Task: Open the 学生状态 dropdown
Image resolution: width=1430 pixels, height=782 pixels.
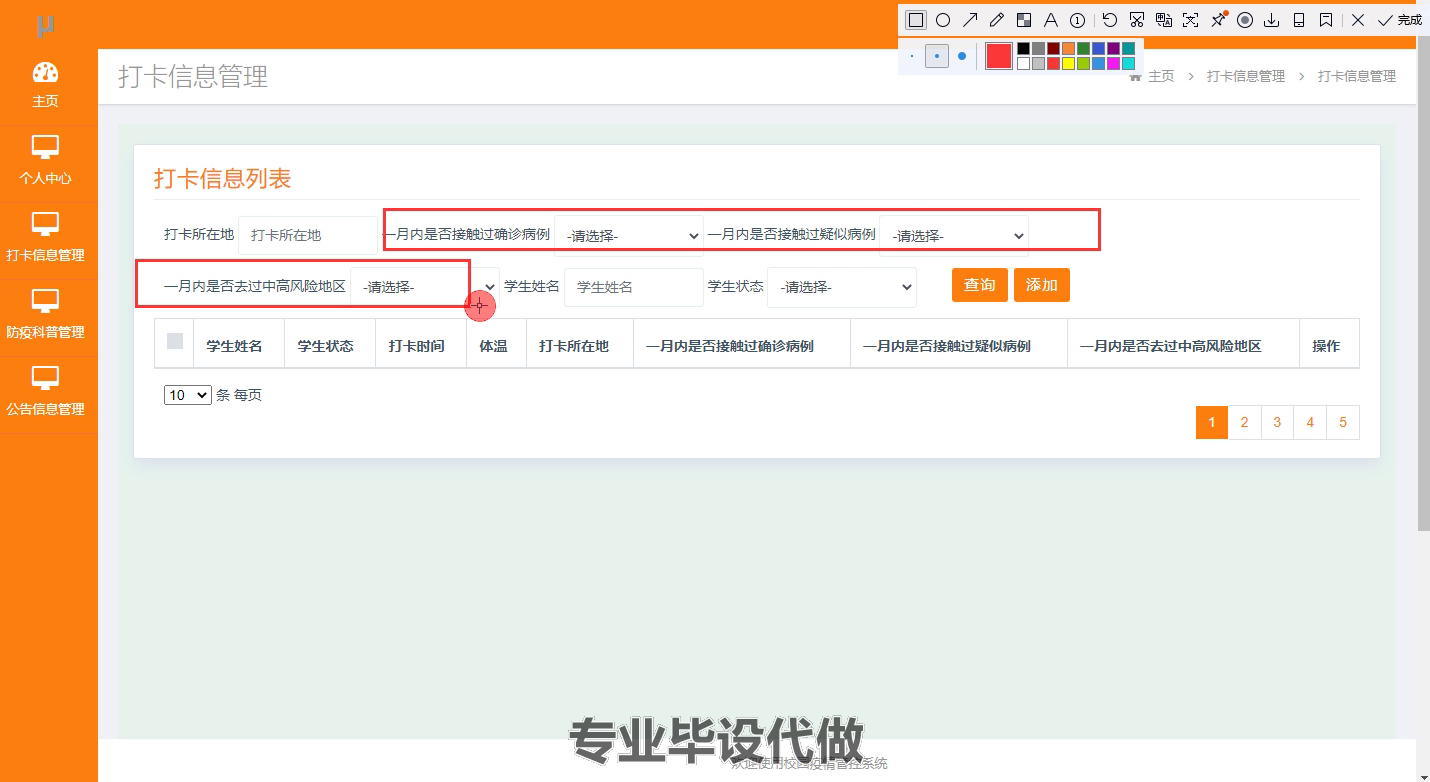Action: [842, 287]
